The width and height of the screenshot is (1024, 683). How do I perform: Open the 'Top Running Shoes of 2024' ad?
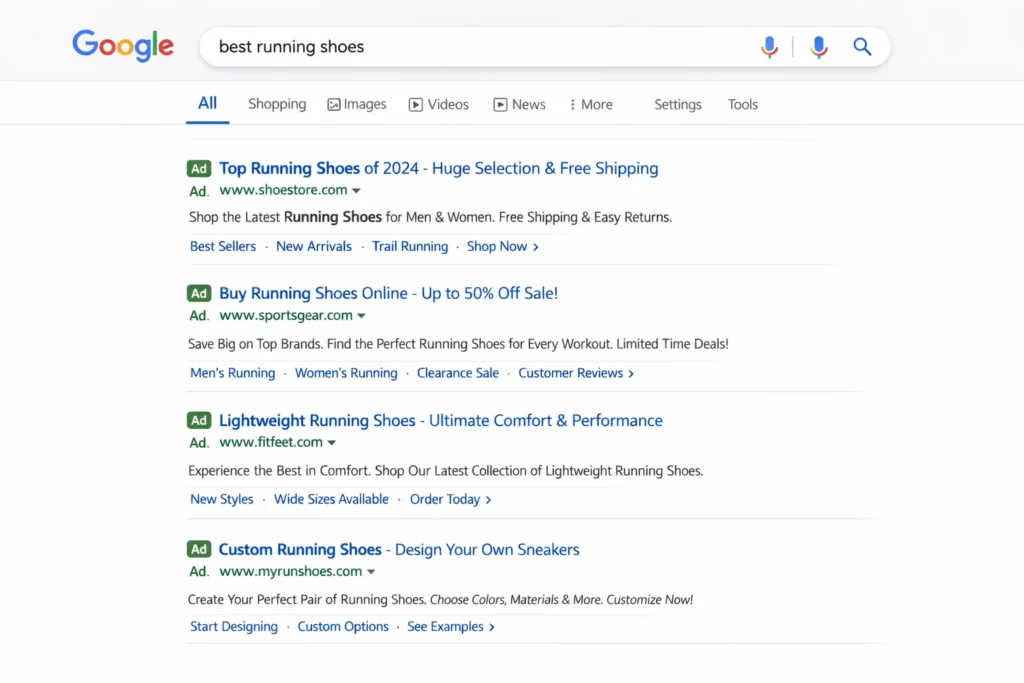coord(438,168)
